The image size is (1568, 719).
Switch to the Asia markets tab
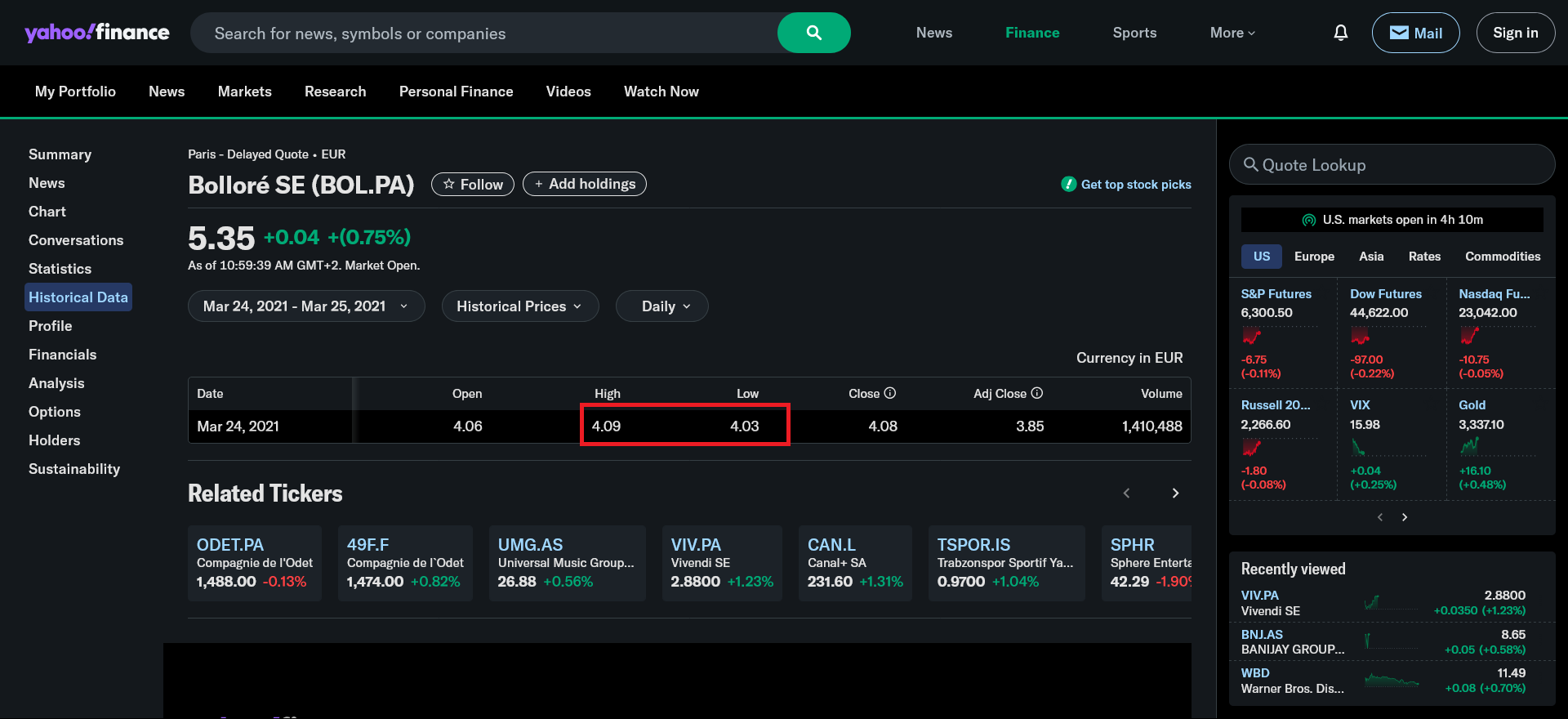pyautogui.click(x=1371, y=257)
